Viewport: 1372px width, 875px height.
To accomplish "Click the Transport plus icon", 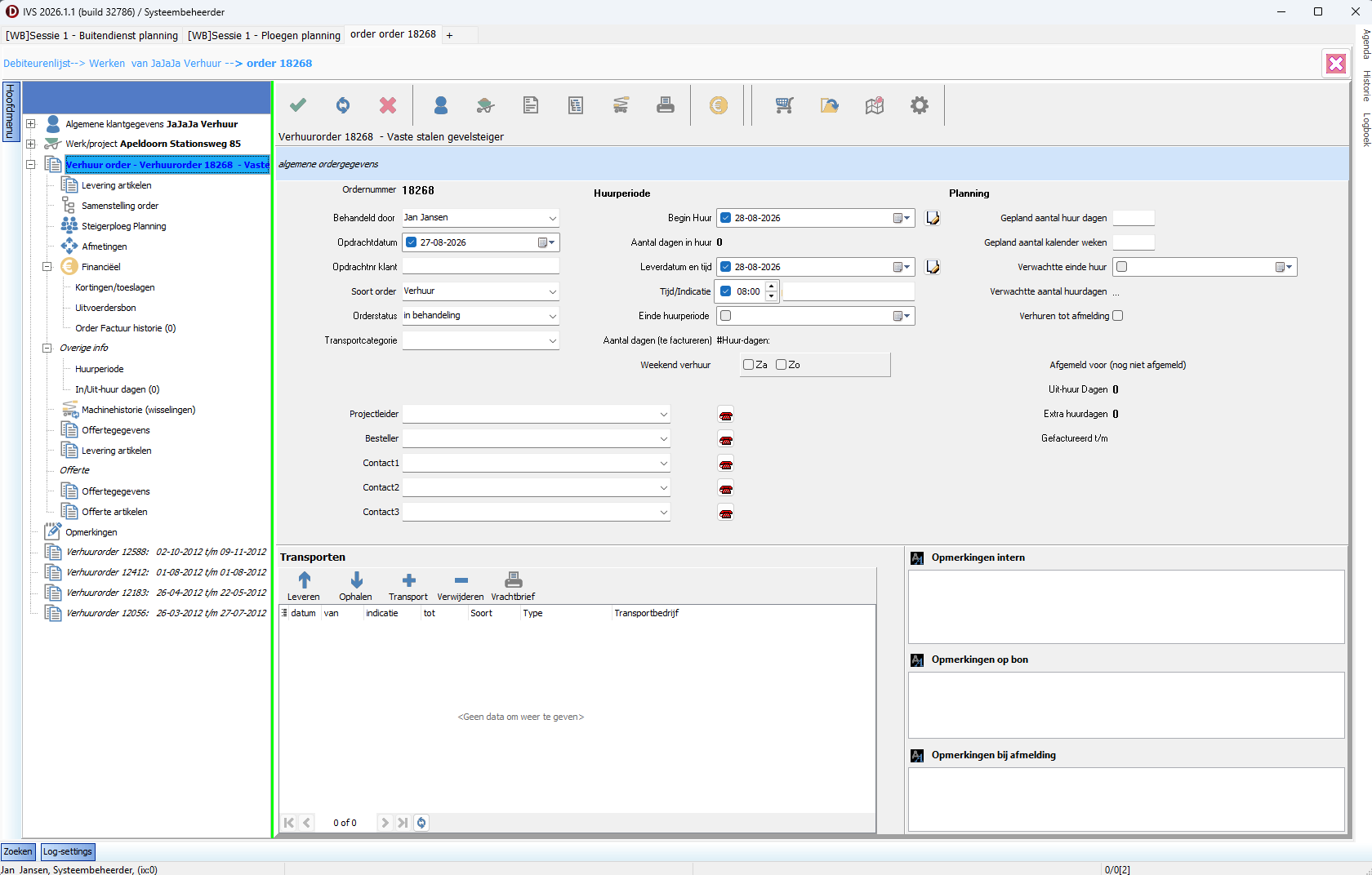I will click(409, 580).
